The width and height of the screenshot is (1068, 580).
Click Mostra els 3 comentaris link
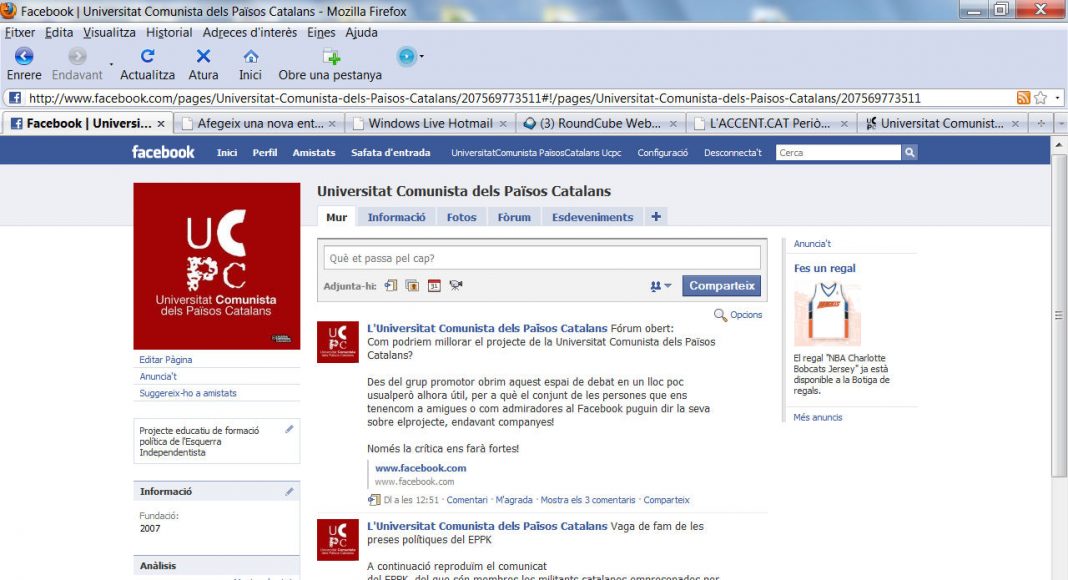click(588, 500)
